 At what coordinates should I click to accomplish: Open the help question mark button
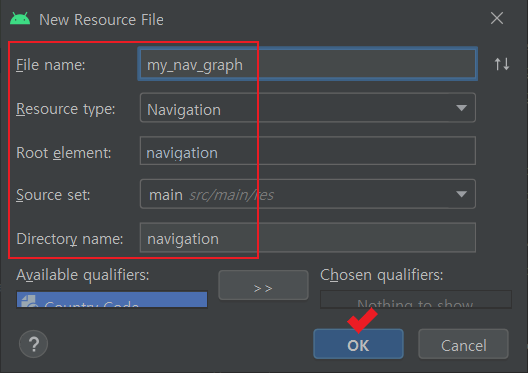pos(33,344)
